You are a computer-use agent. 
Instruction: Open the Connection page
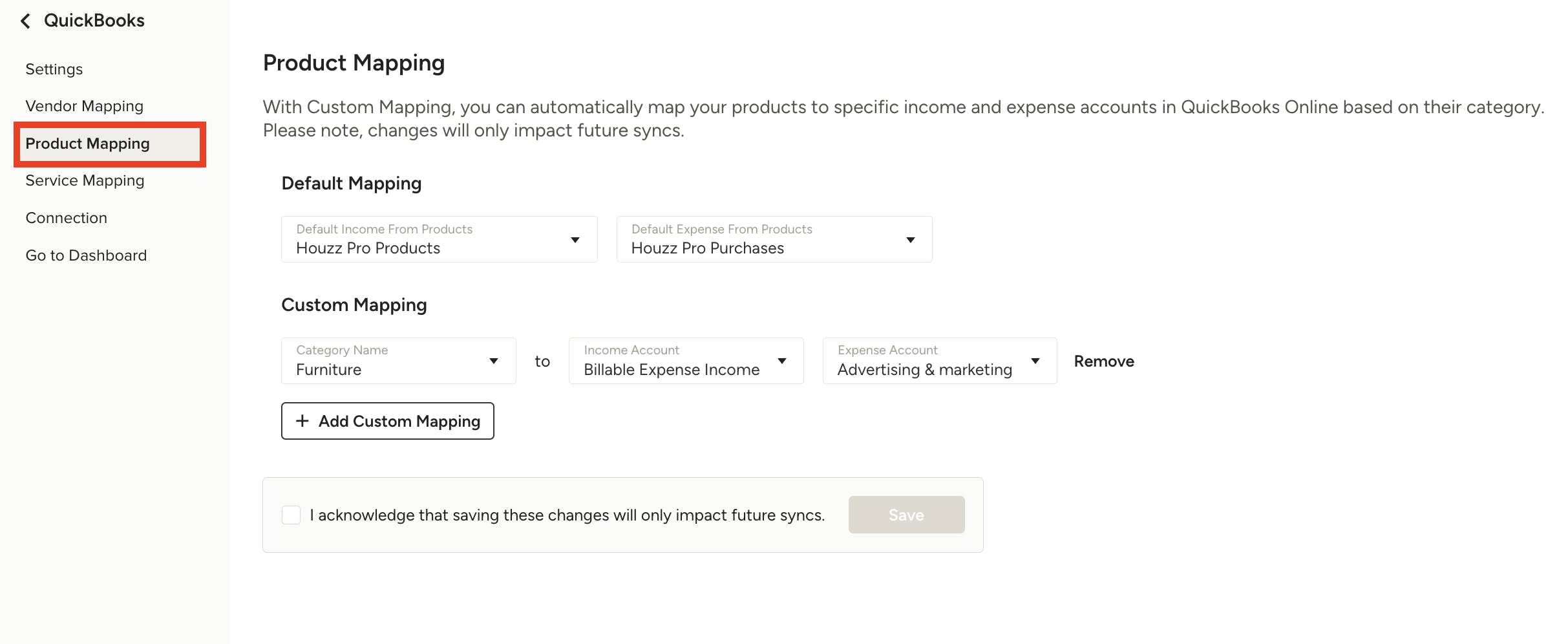[66, 217]
